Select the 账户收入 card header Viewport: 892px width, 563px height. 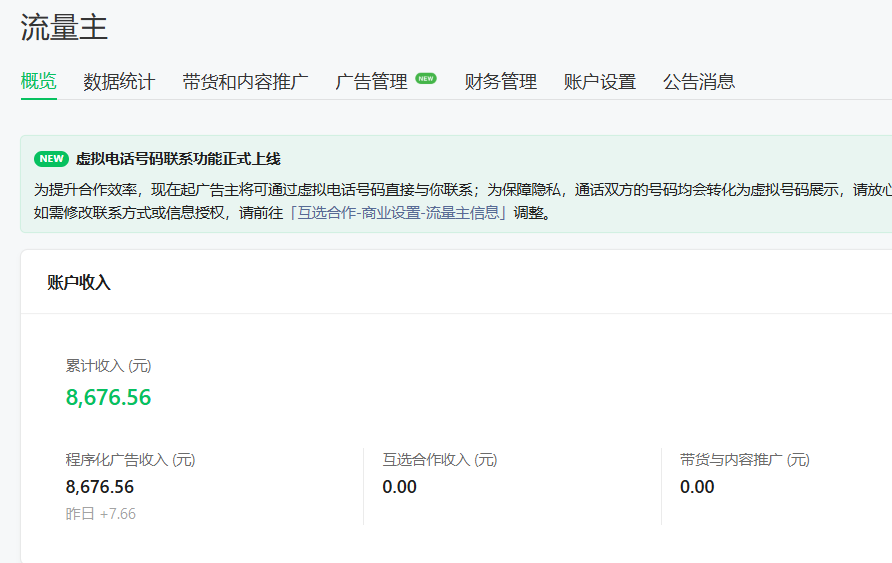tap(79, 282)
